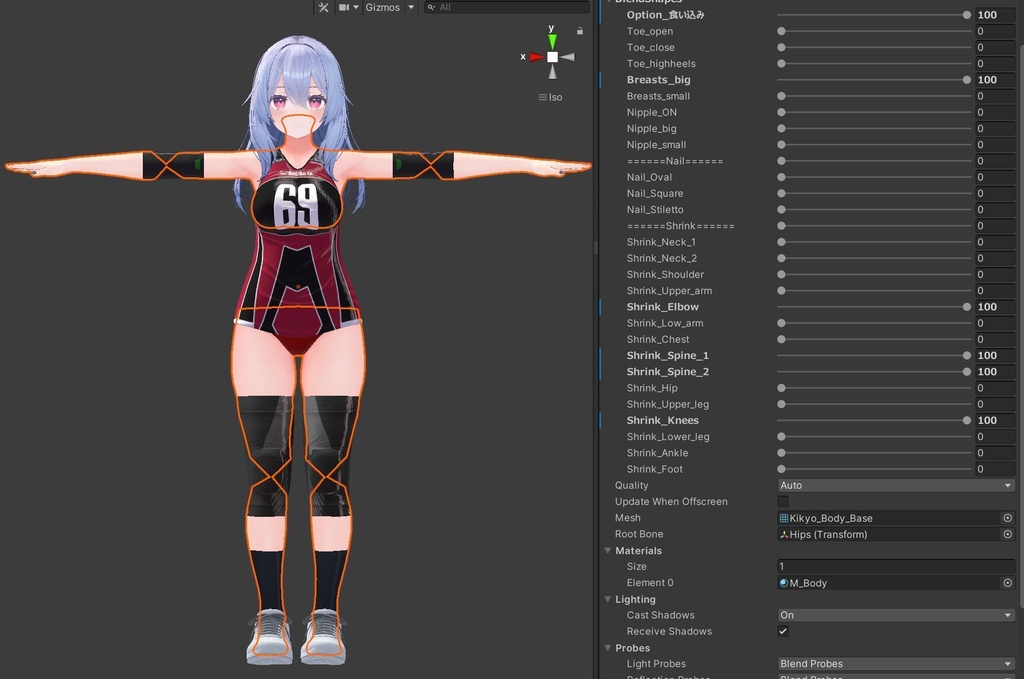1024x679 pixels.
Task: Click the Shrink_Spine_1 value field
Action: pyautogui.click(x=995, y=355)
